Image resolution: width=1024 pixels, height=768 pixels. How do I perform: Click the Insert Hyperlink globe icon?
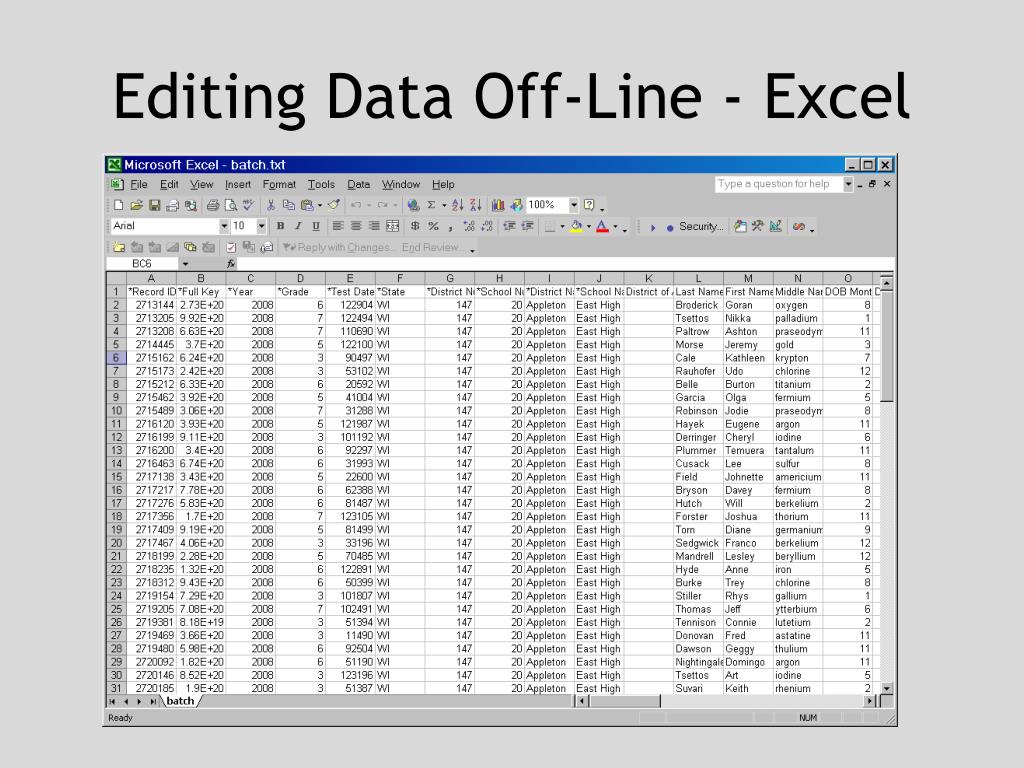413,206
